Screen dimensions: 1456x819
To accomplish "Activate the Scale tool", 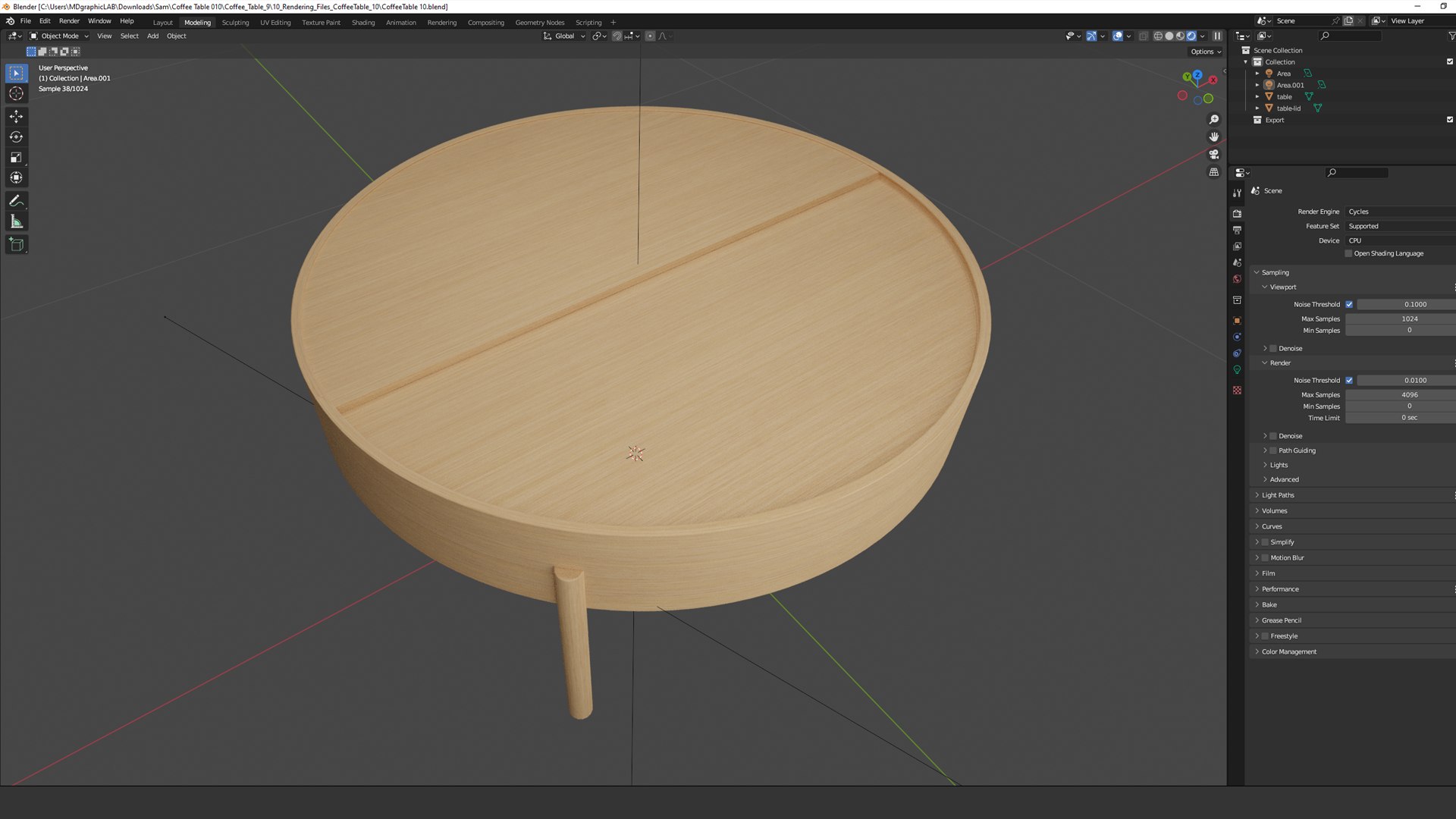I will coord(16,158).
